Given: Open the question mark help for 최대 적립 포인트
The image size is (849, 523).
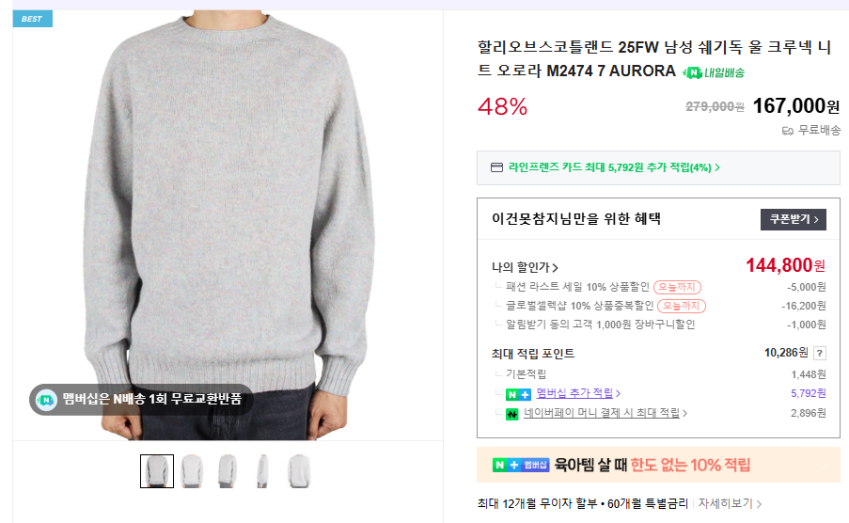Looking at the screenshot, I should coord(820,353).
